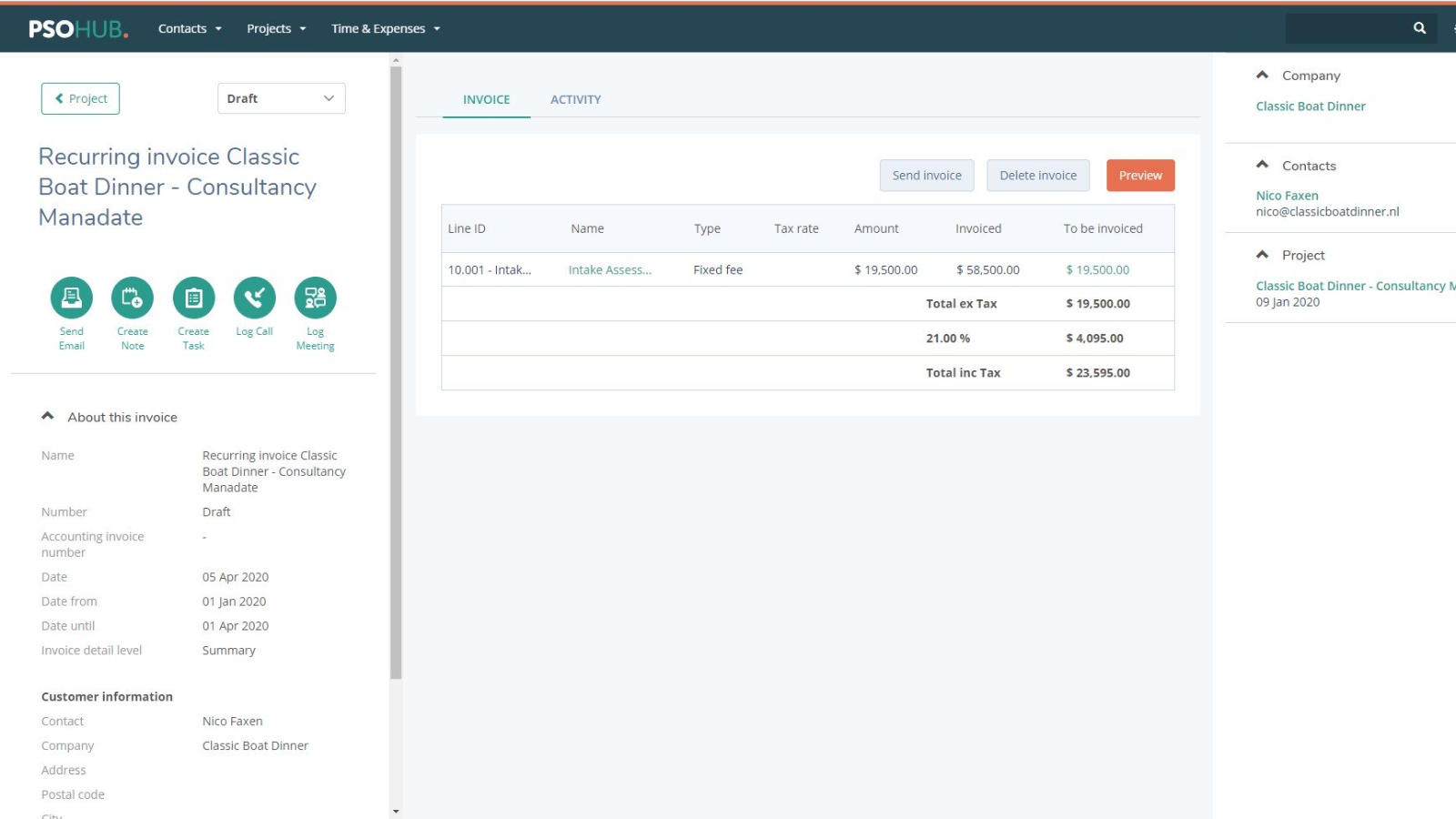Click the project date 09 Jan 2020

coord(1288,302)
